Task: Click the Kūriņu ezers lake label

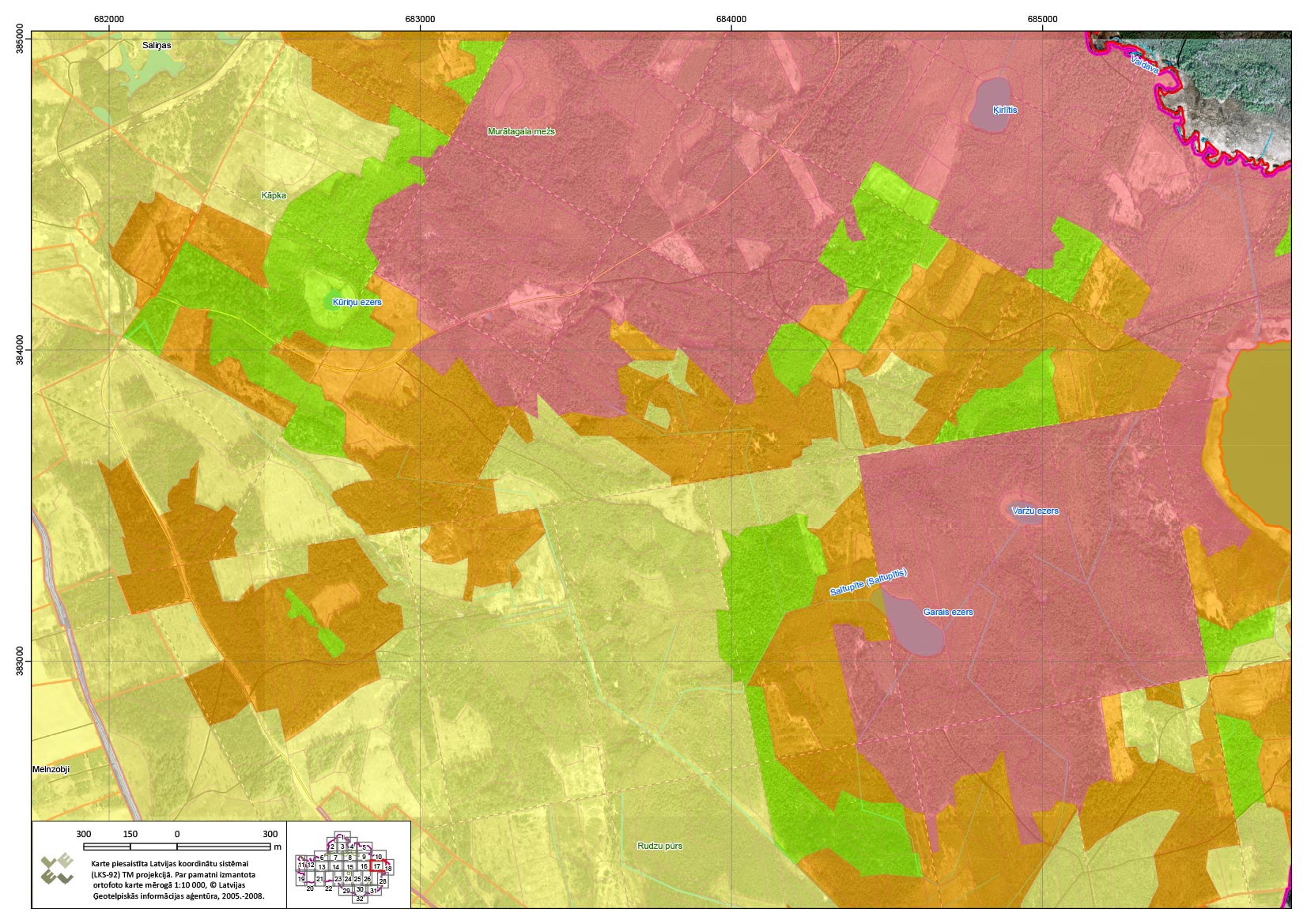Action: [x=357, y=302]
